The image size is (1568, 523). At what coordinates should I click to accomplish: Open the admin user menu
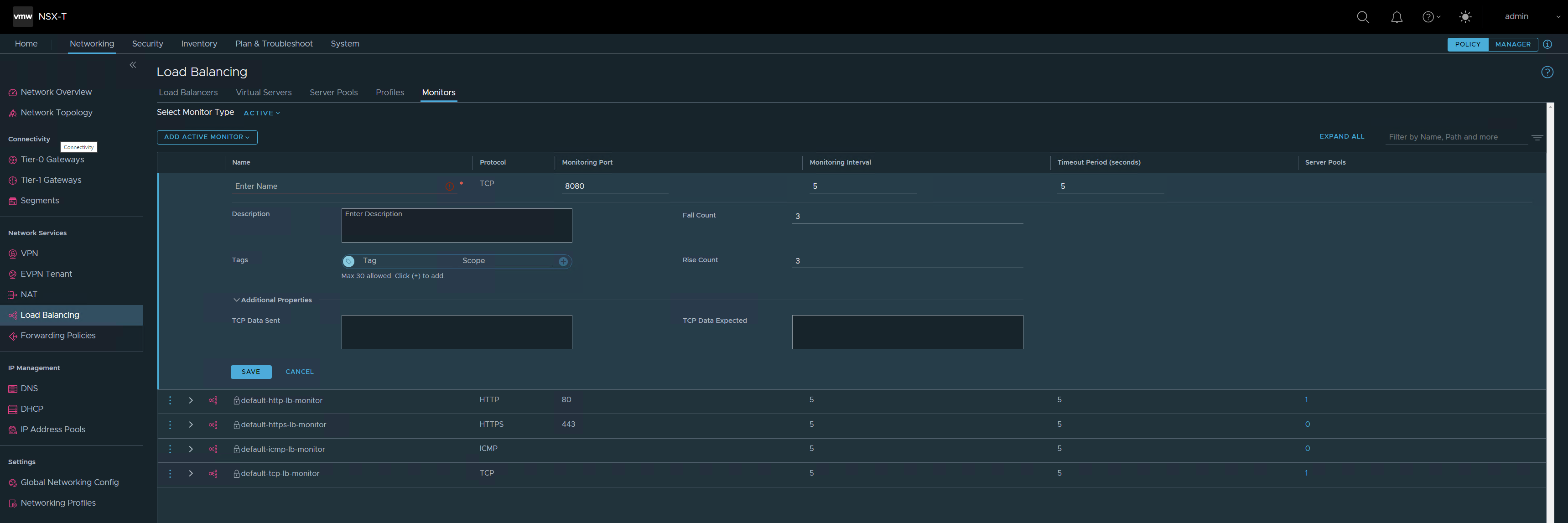[1531, 16]
